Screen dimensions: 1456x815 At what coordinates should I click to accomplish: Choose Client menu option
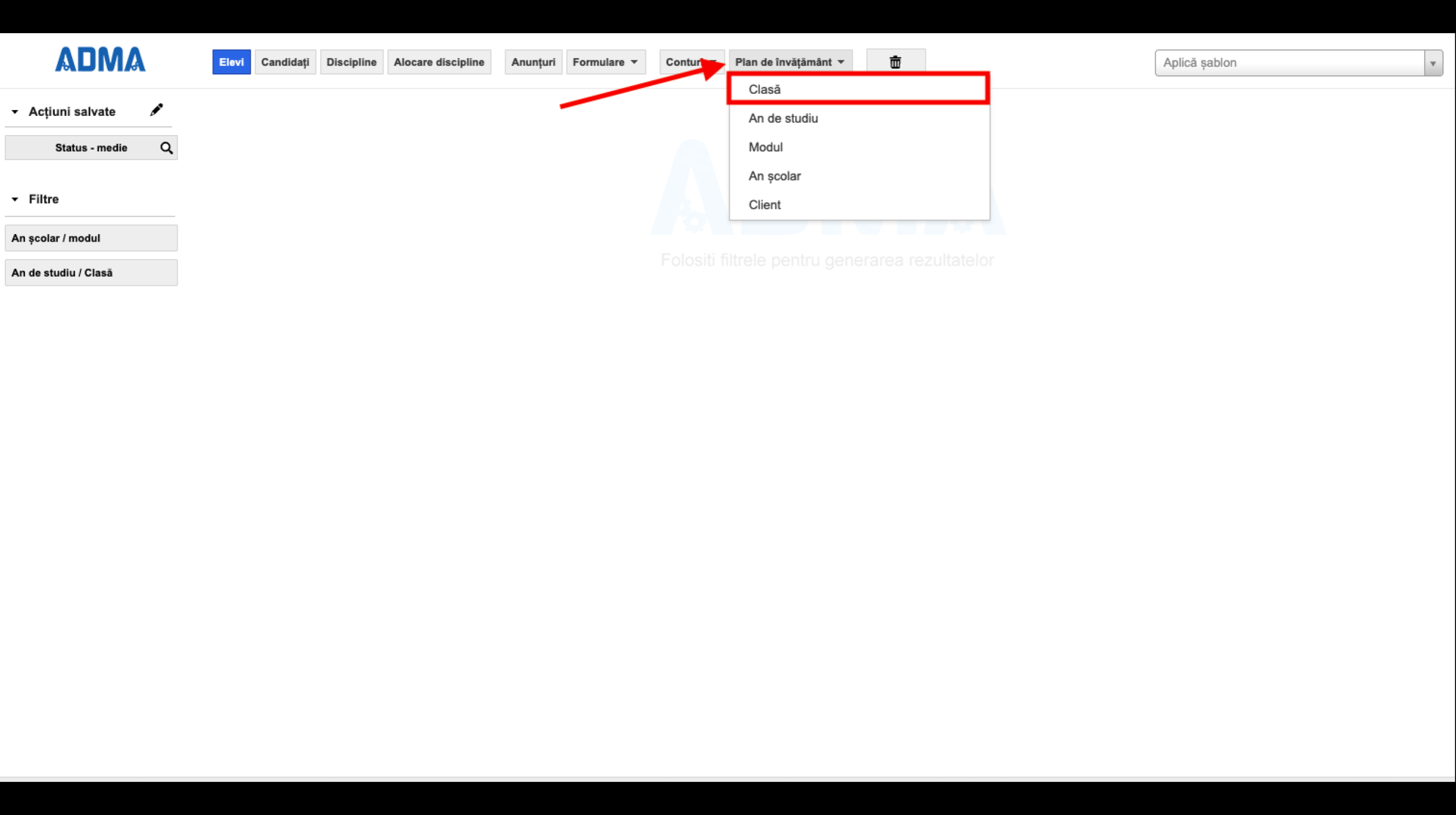pyautogui.click(x=764, y=205)
